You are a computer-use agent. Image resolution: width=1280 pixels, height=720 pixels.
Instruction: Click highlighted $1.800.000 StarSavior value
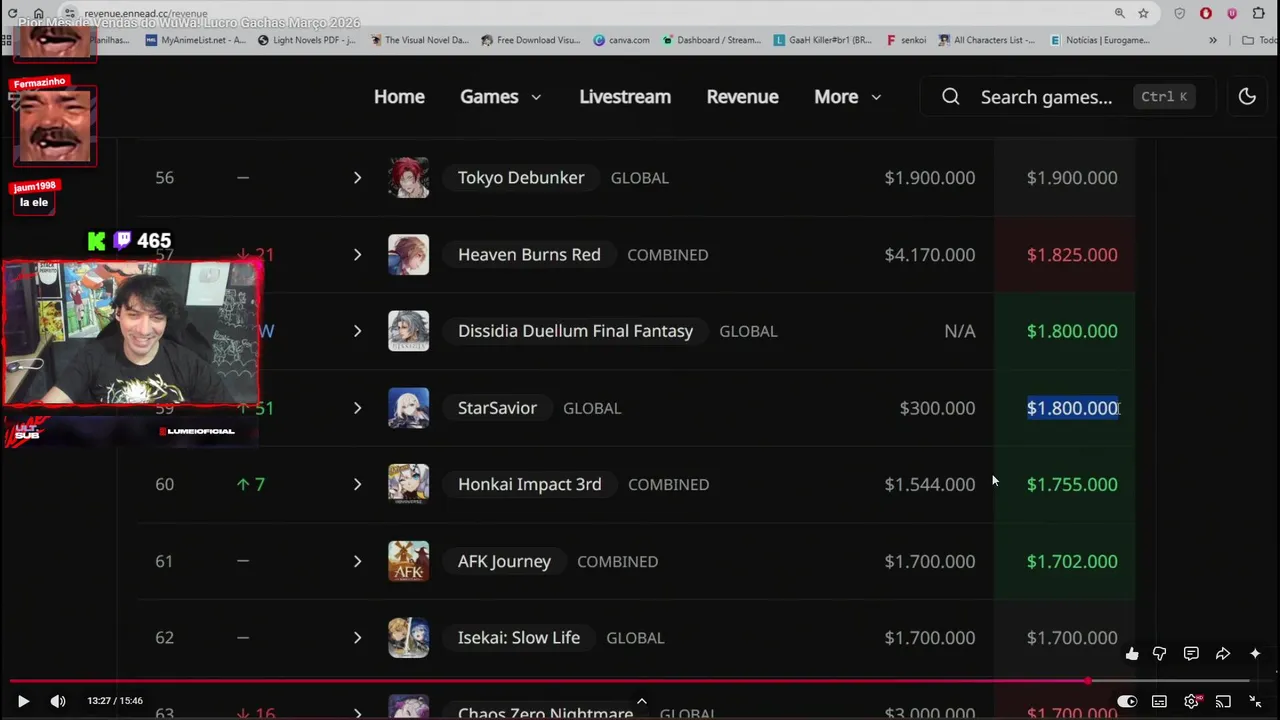1072,408
